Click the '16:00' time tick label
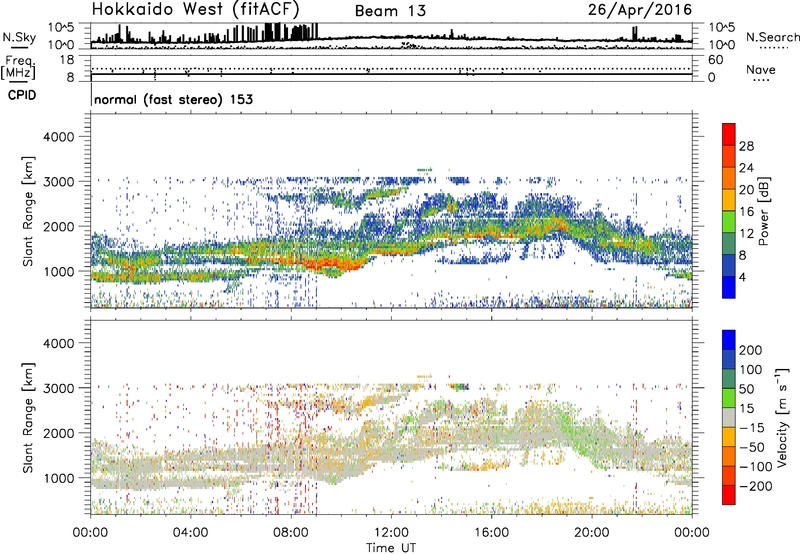The image size is (800, 554). coord(491,533)
